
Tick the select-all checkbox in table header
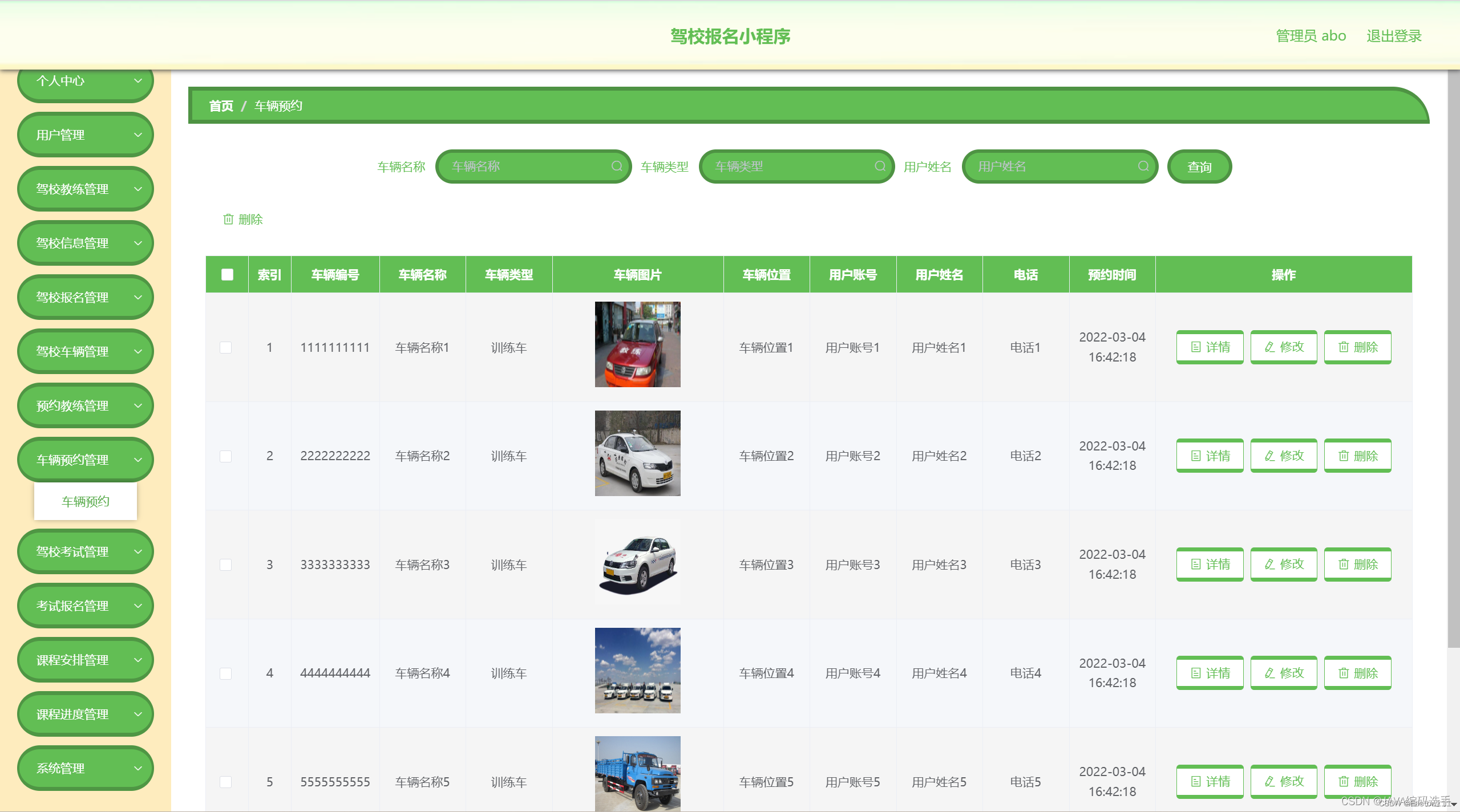(227, 274)
